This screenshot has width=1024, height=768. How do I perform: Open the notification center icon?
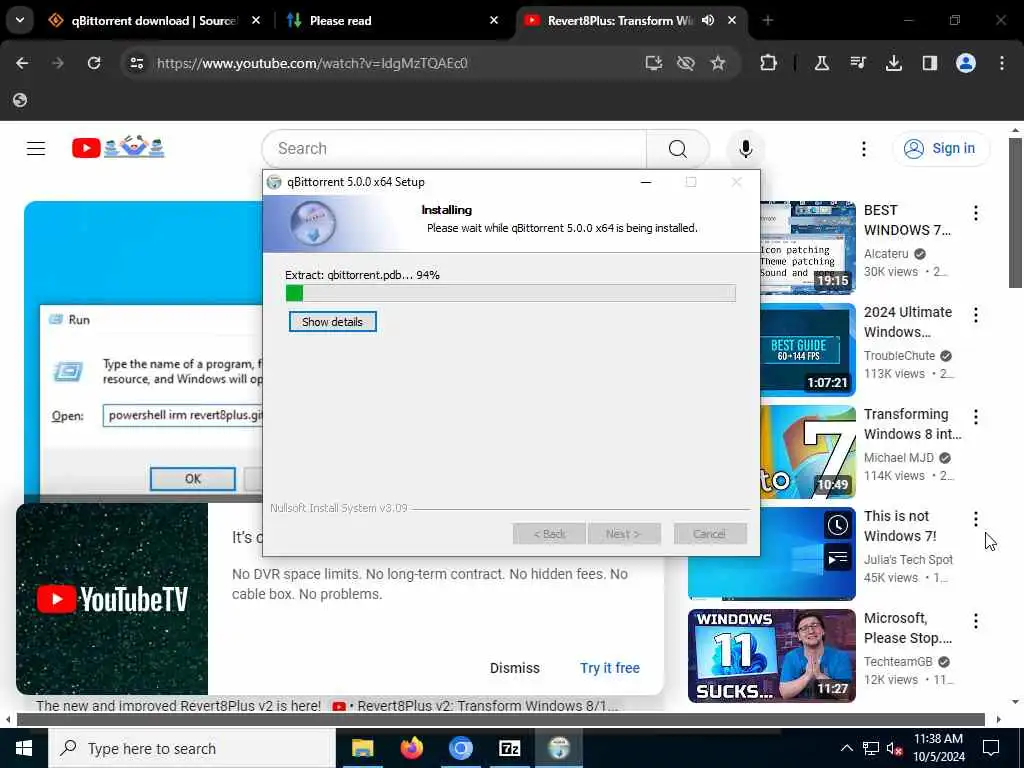(x=991, y=748)
